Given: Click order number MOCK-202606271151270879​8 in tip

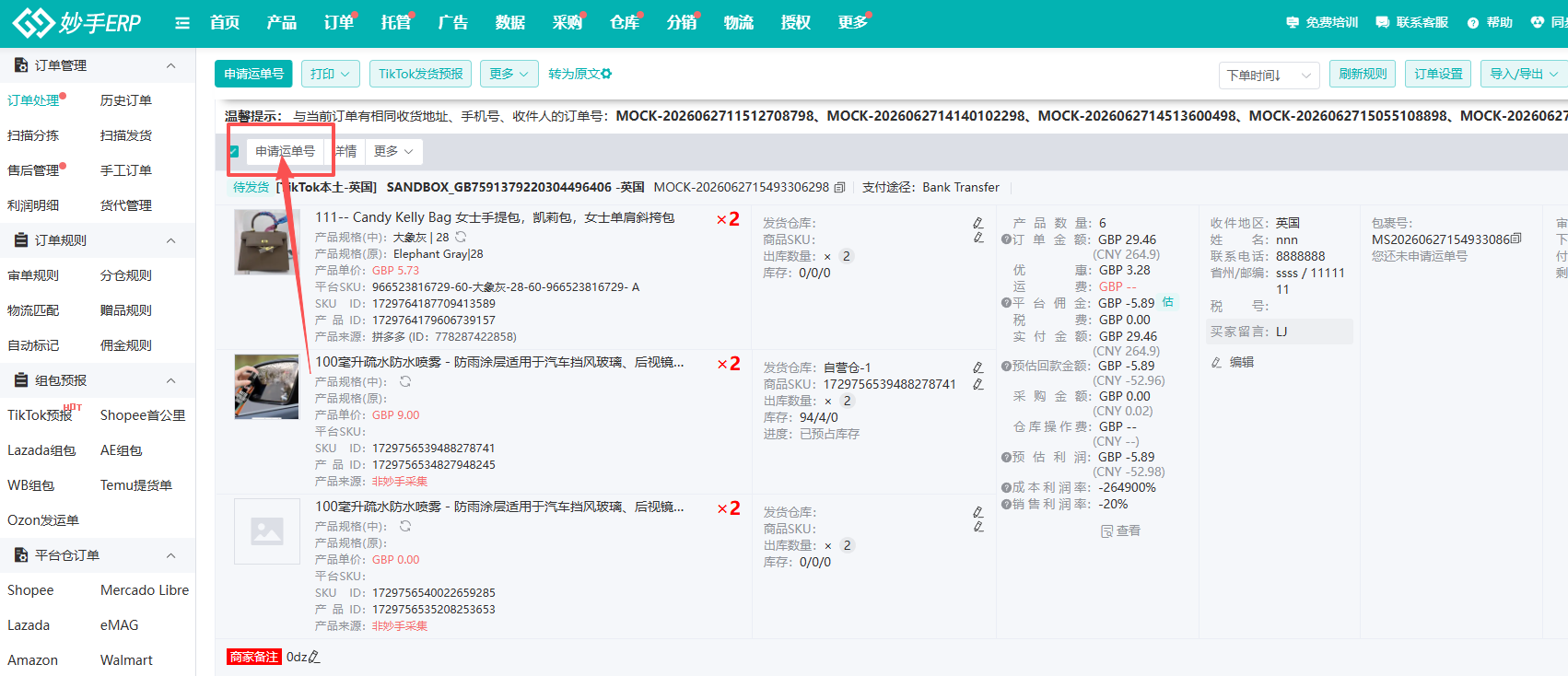Looking at the screenshot, I should coord(716,116).
